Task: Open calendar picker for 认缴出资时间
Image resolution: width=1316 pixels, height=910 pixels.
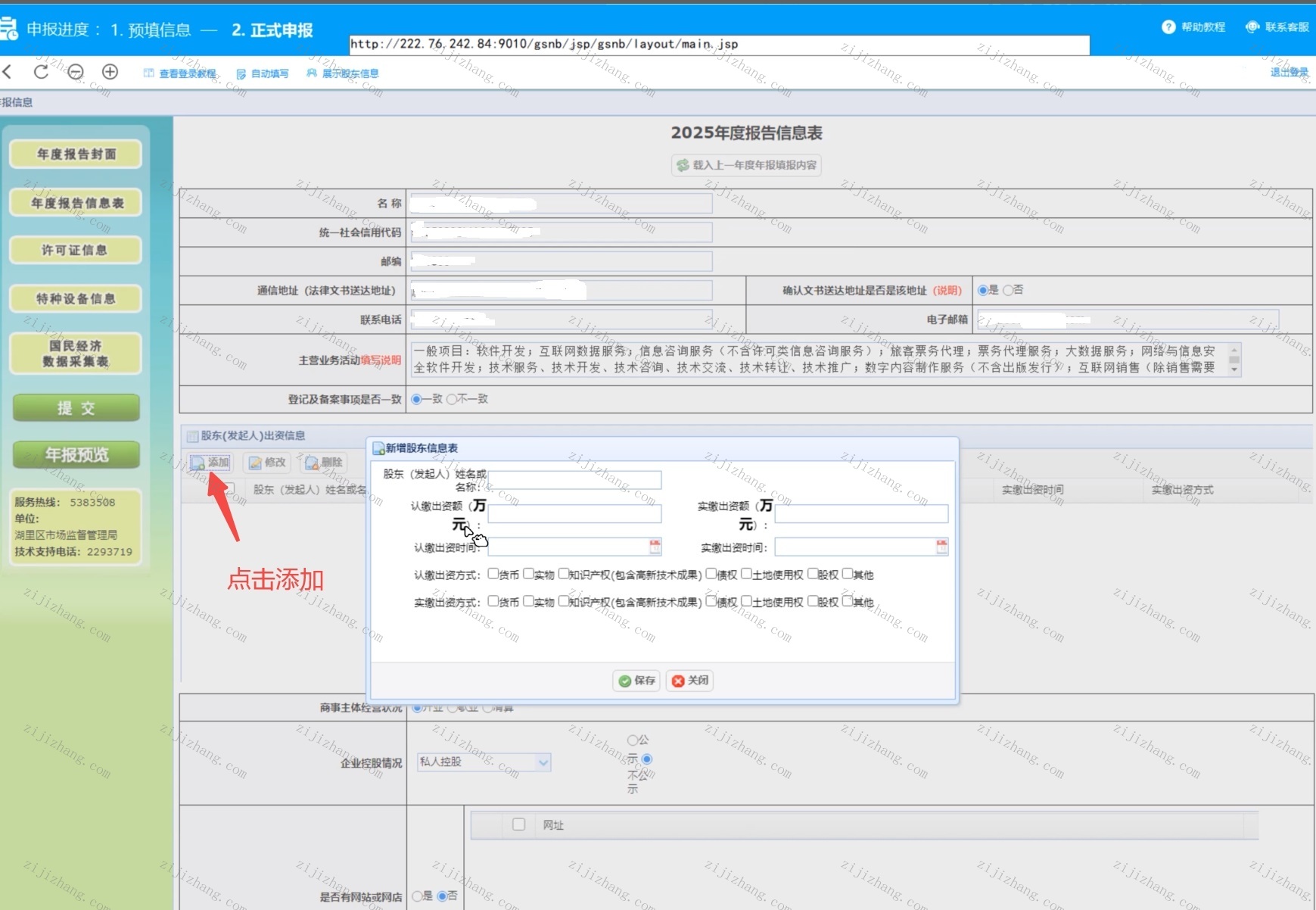Action: tap(655, 547)
